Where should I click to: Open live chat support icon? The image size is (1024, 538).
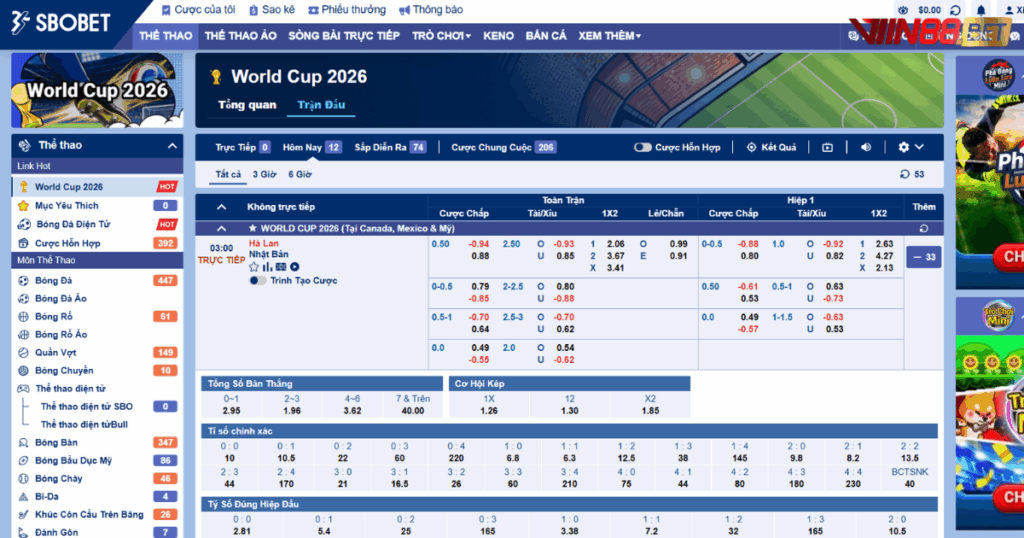1015,37
